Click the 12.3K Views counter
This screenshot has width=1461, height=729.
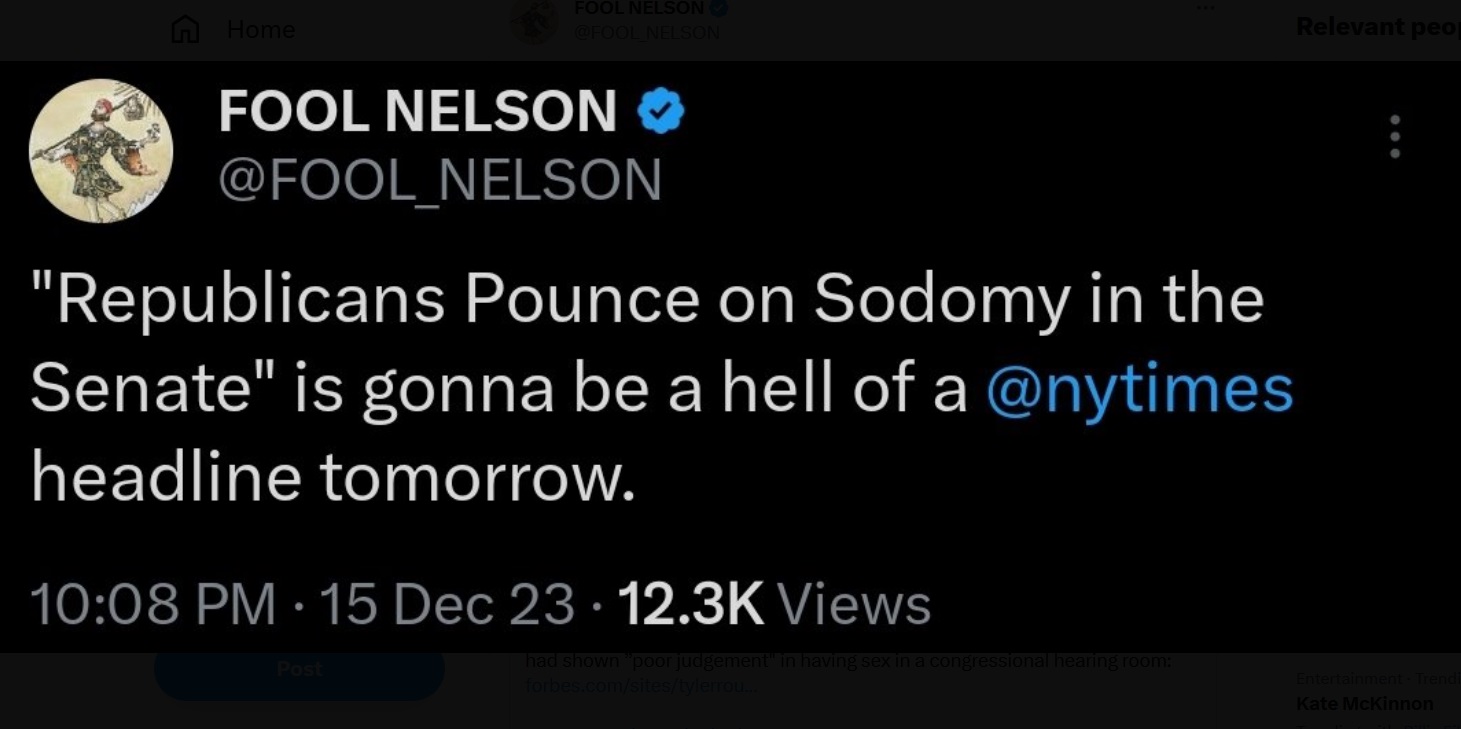click(x=774, y=604)
